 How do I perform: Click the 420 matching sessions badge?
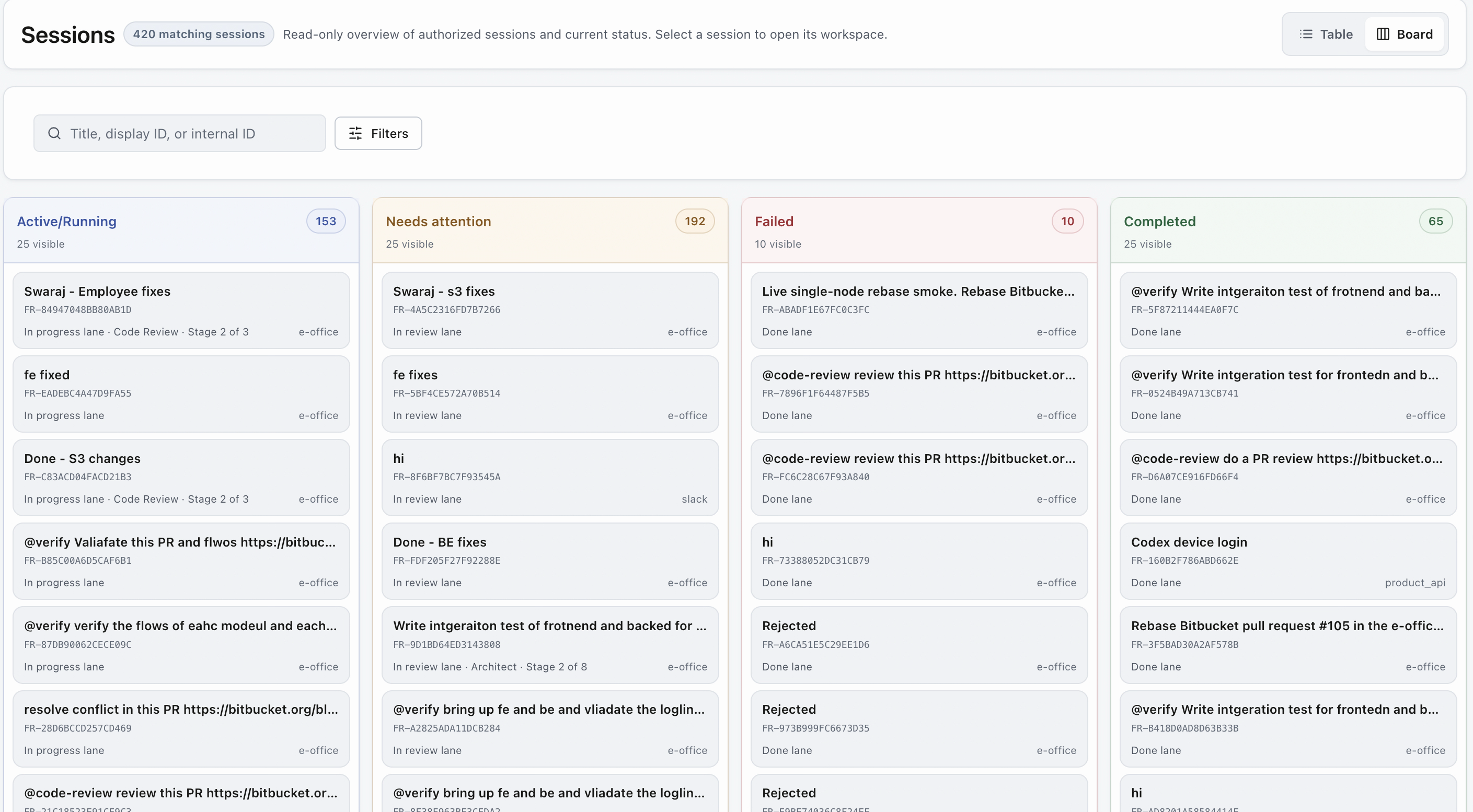(x=199, y=34)
